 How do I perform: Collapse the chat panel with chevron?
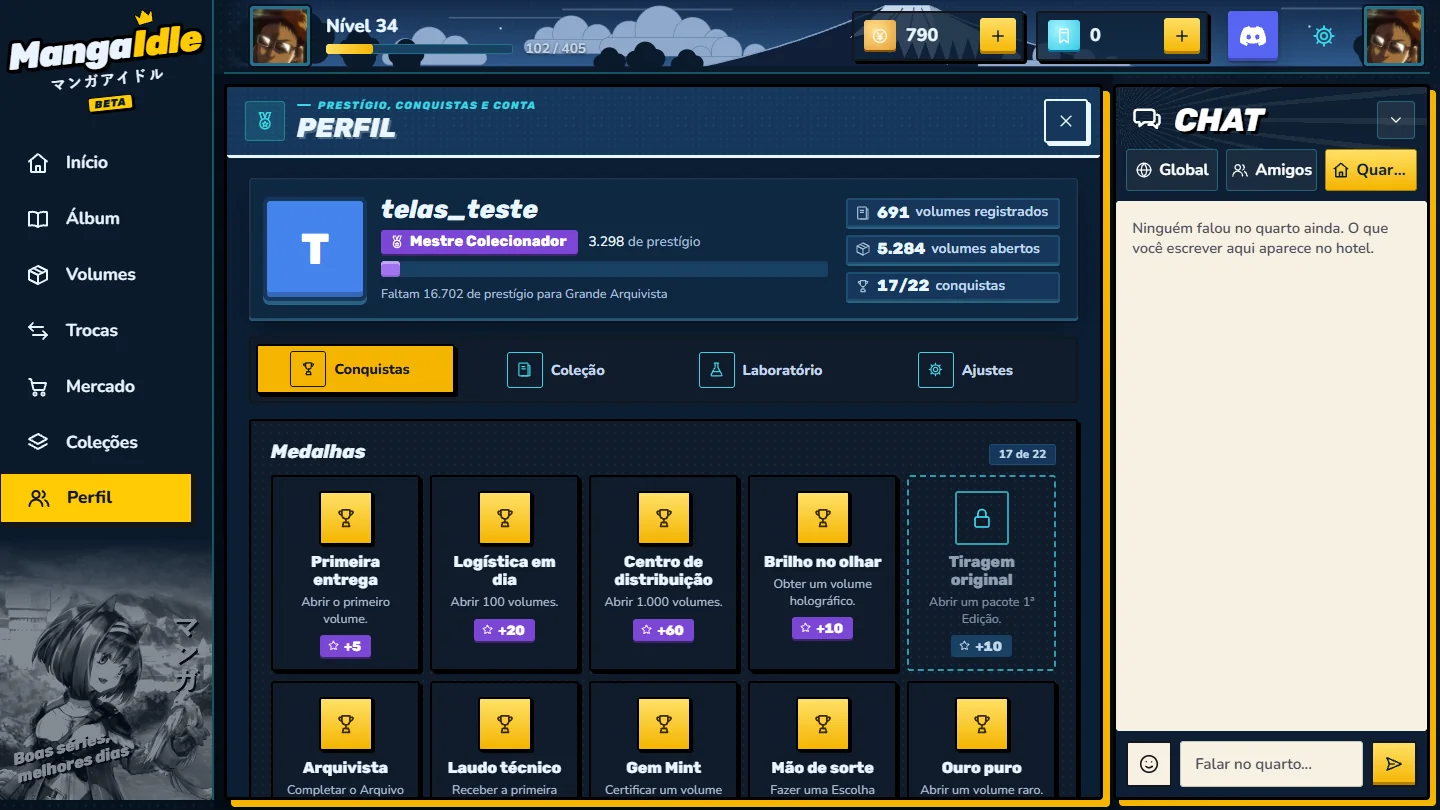[x=1395, y=121]
